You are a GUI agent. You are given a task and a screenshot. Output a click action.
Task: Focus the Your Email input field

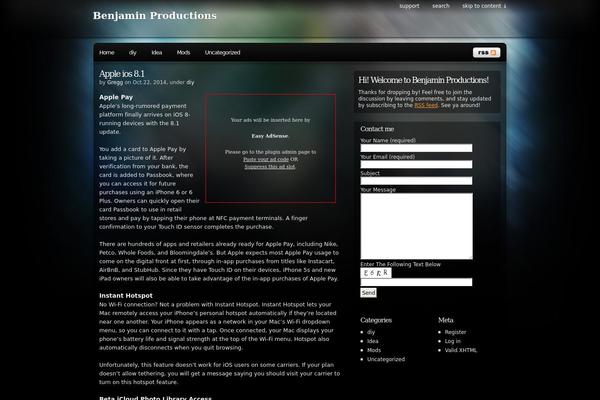[x=416, y=165]
